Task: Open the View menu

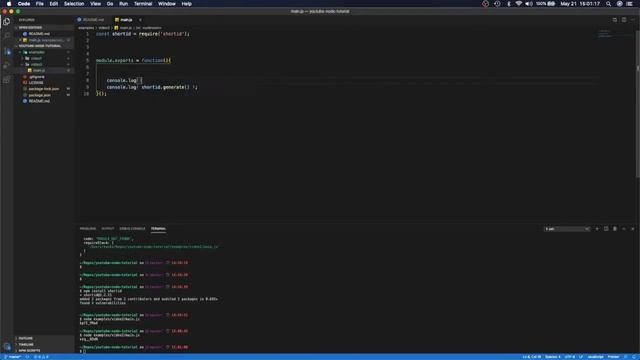Action: [x=96, y=4]
